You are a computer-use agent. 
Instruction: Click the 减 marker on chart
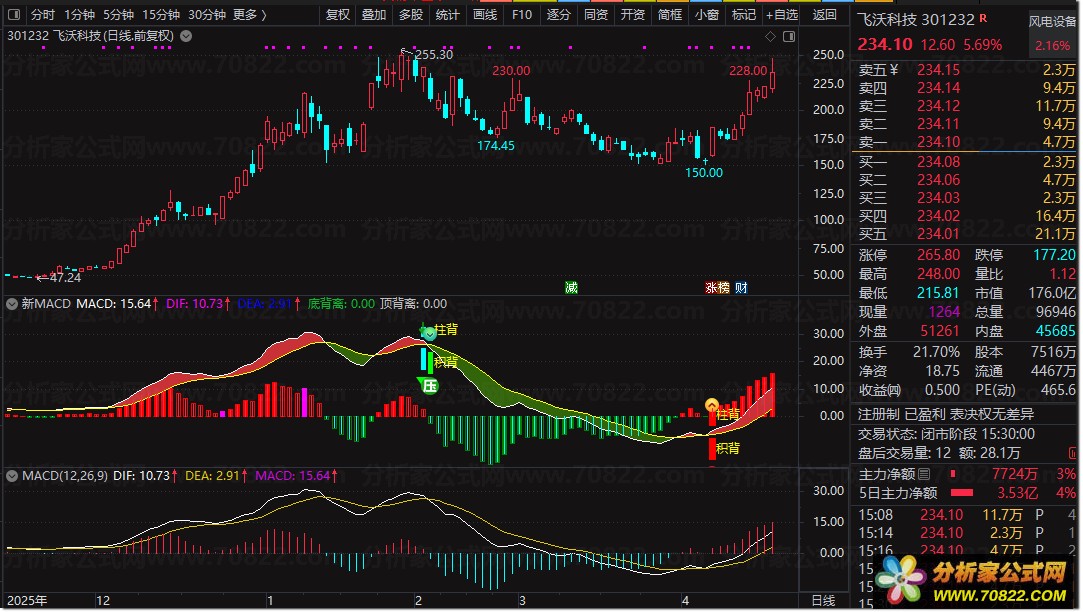tap(571, 287)
